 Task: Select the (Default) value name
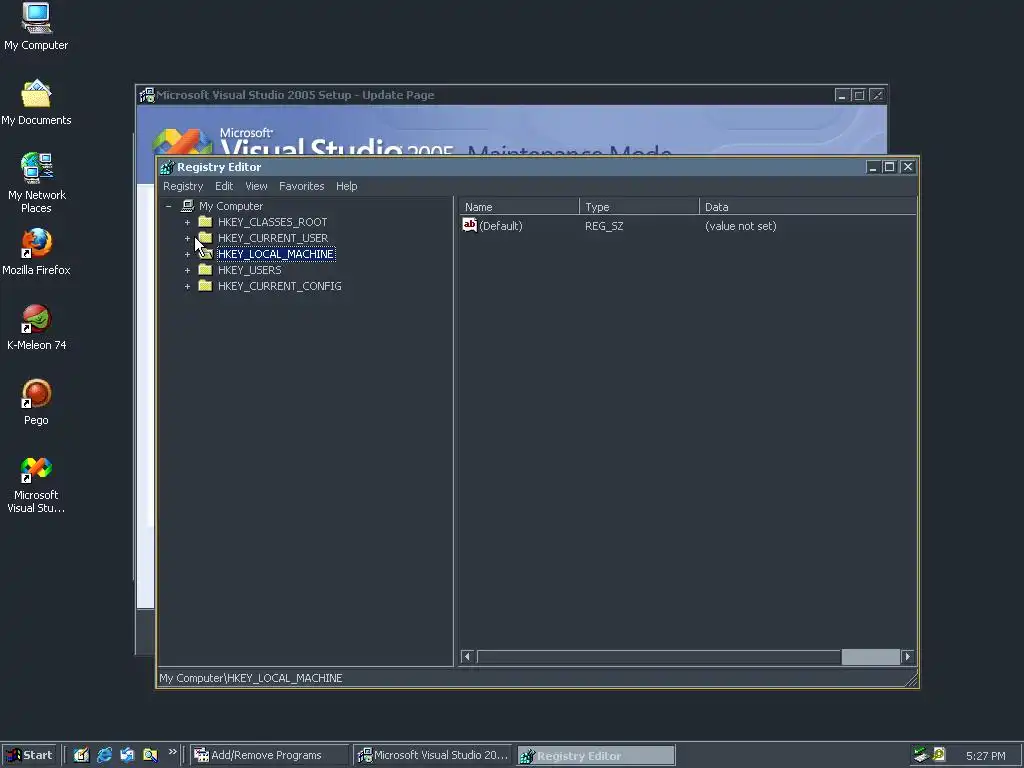(501, 226)
